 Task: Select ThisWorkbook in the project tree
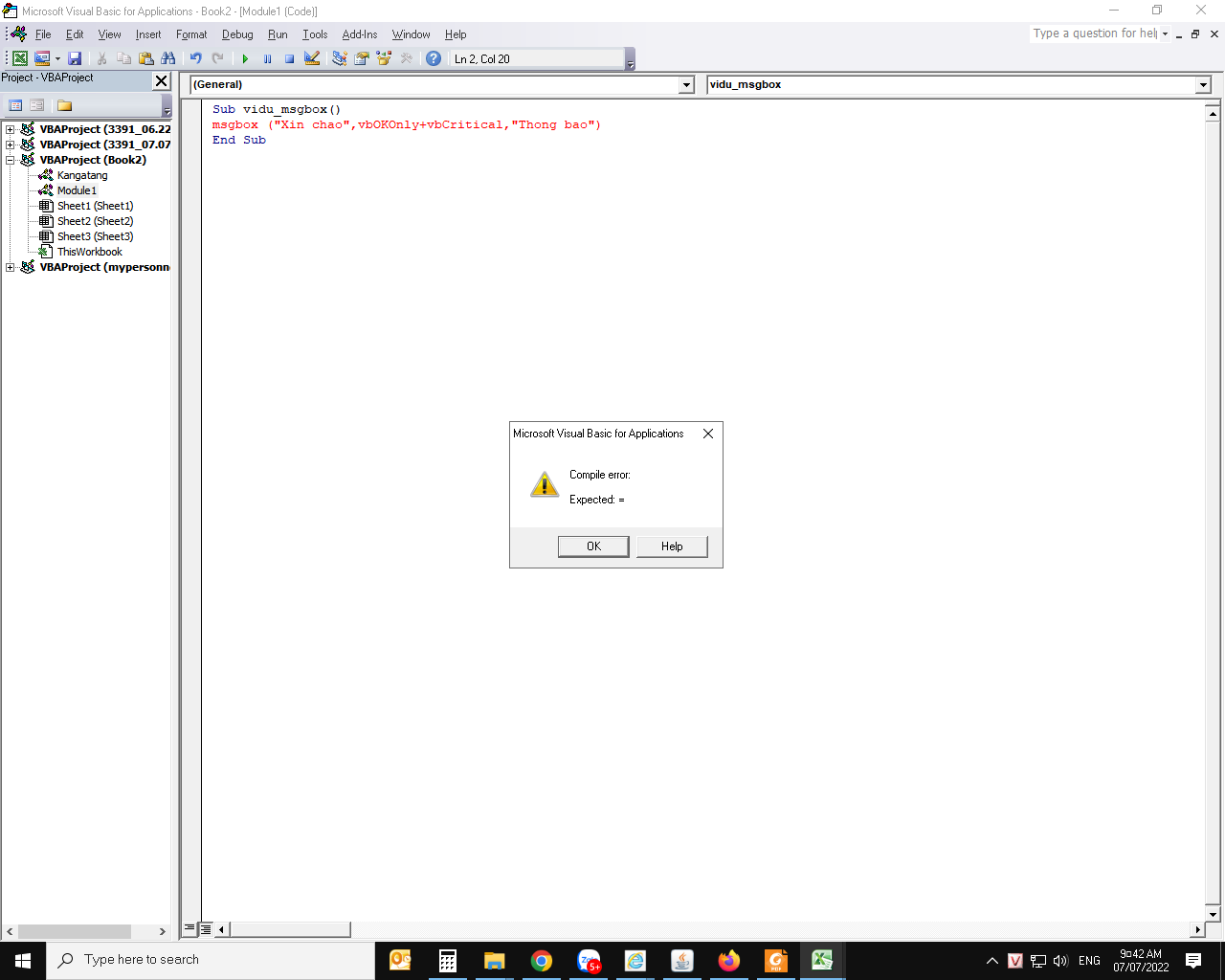89,252
